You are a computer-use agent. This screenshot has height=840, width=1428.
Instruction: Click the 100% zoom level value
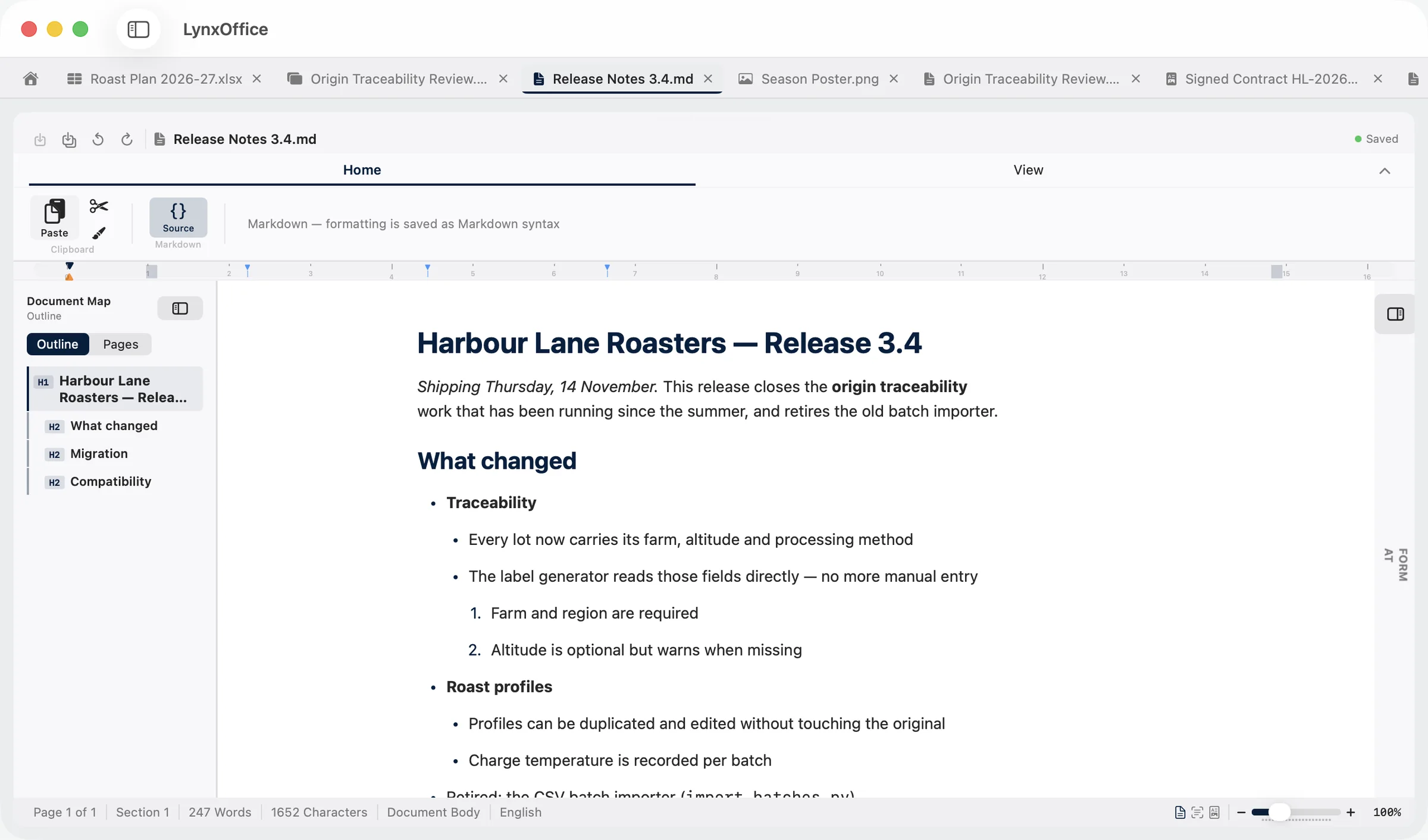click(x=1387, y=812)
